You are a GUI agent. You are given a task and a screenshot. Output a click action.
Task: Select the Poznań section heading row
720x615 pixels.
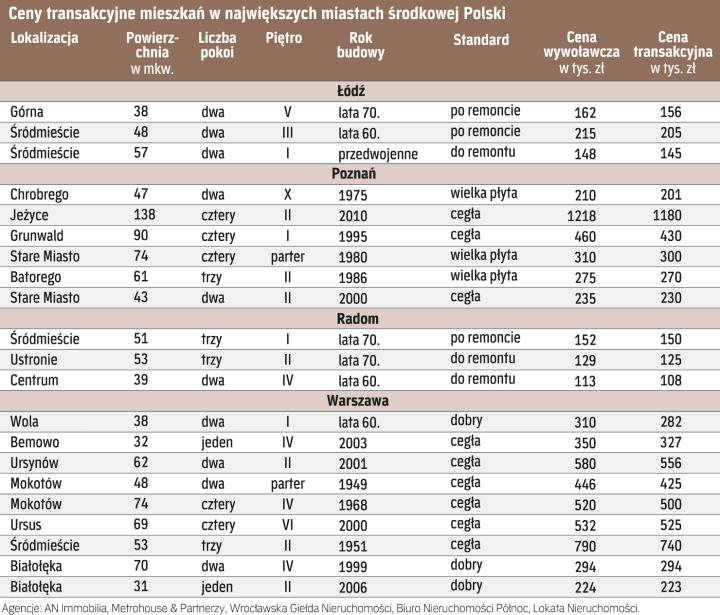359,172
